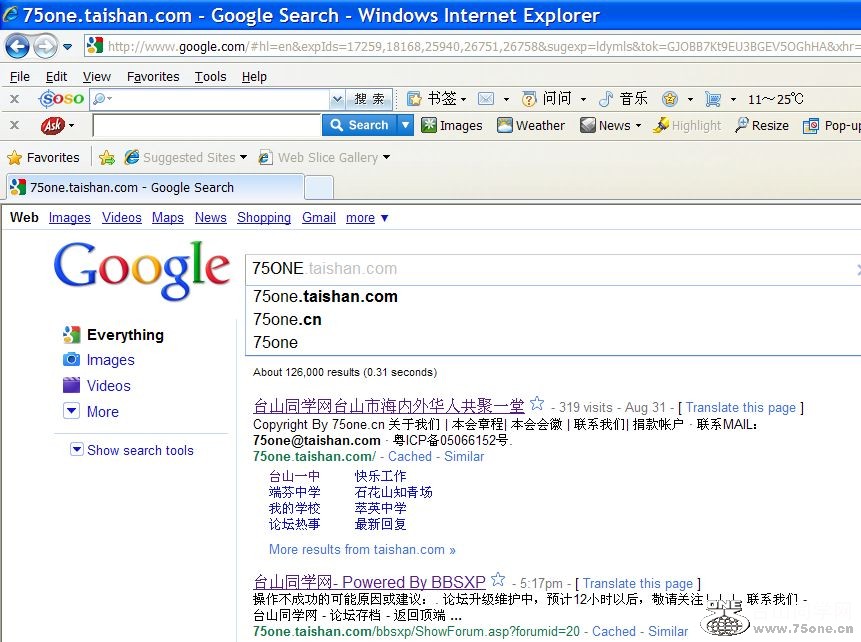Add to favorites bar star icon
This screenshot has width=861, height=642.
(107, 158)
